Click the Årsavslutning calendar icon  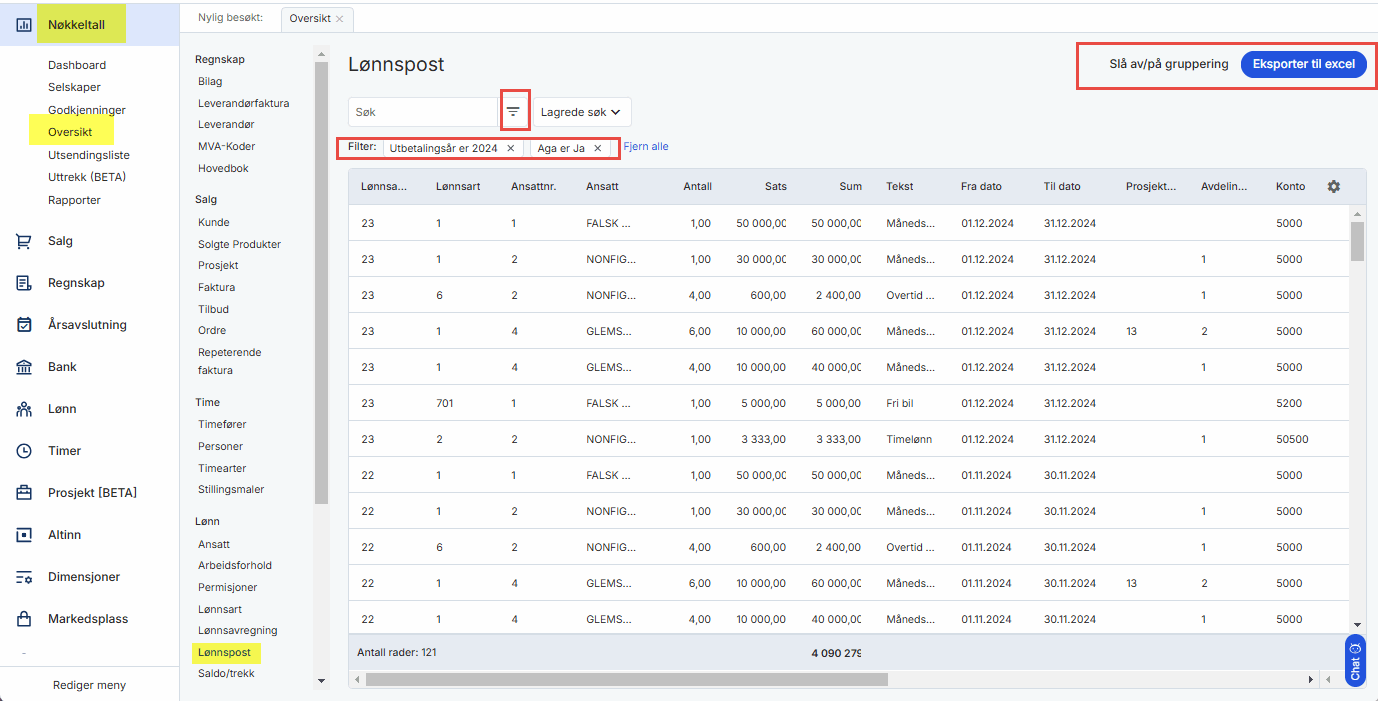point(24,325)
